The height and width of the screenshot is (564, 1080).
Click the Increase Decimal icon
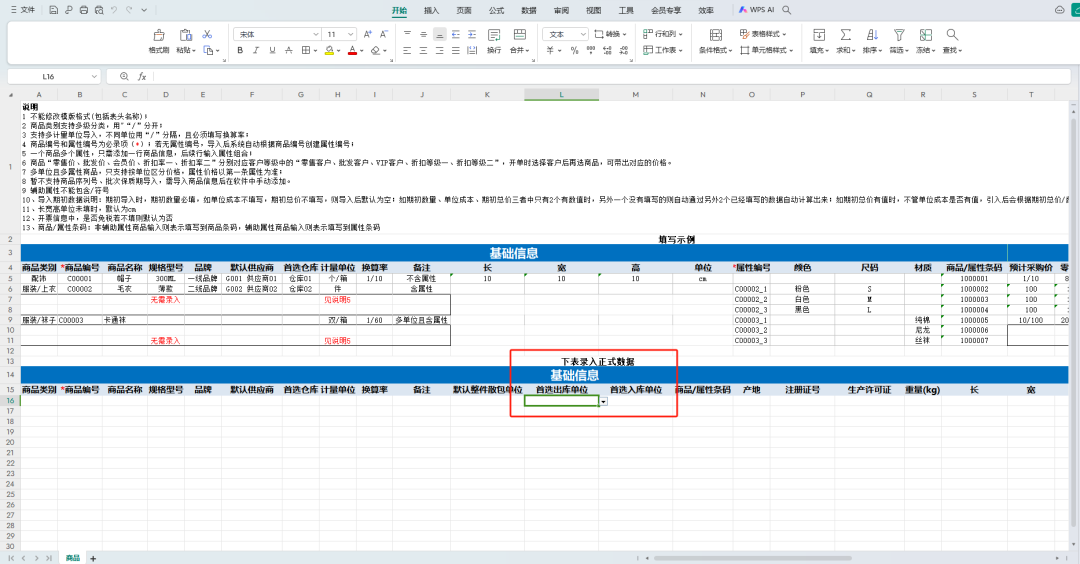pos(607,50)
